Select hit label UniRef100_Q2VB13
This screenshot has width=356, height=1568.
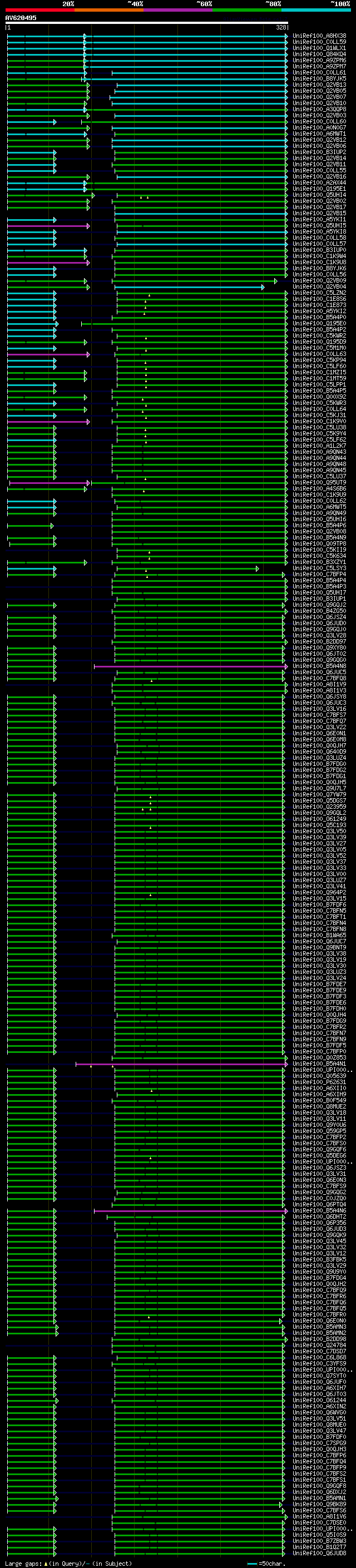click(x=319, y=85)
